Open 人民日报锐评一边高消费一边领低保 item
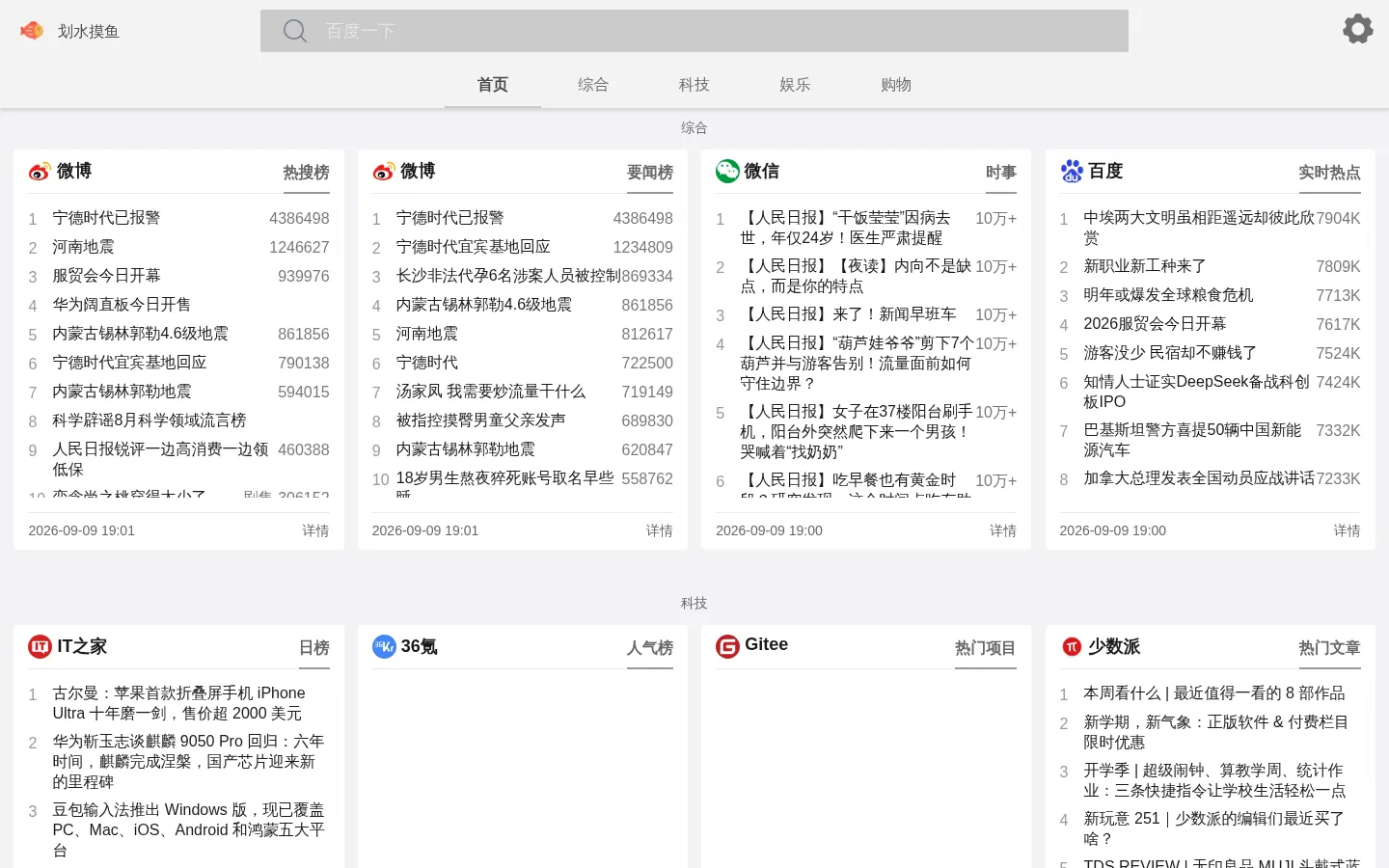The height and width of the screenshot is (868, 1389). [160, 459]
